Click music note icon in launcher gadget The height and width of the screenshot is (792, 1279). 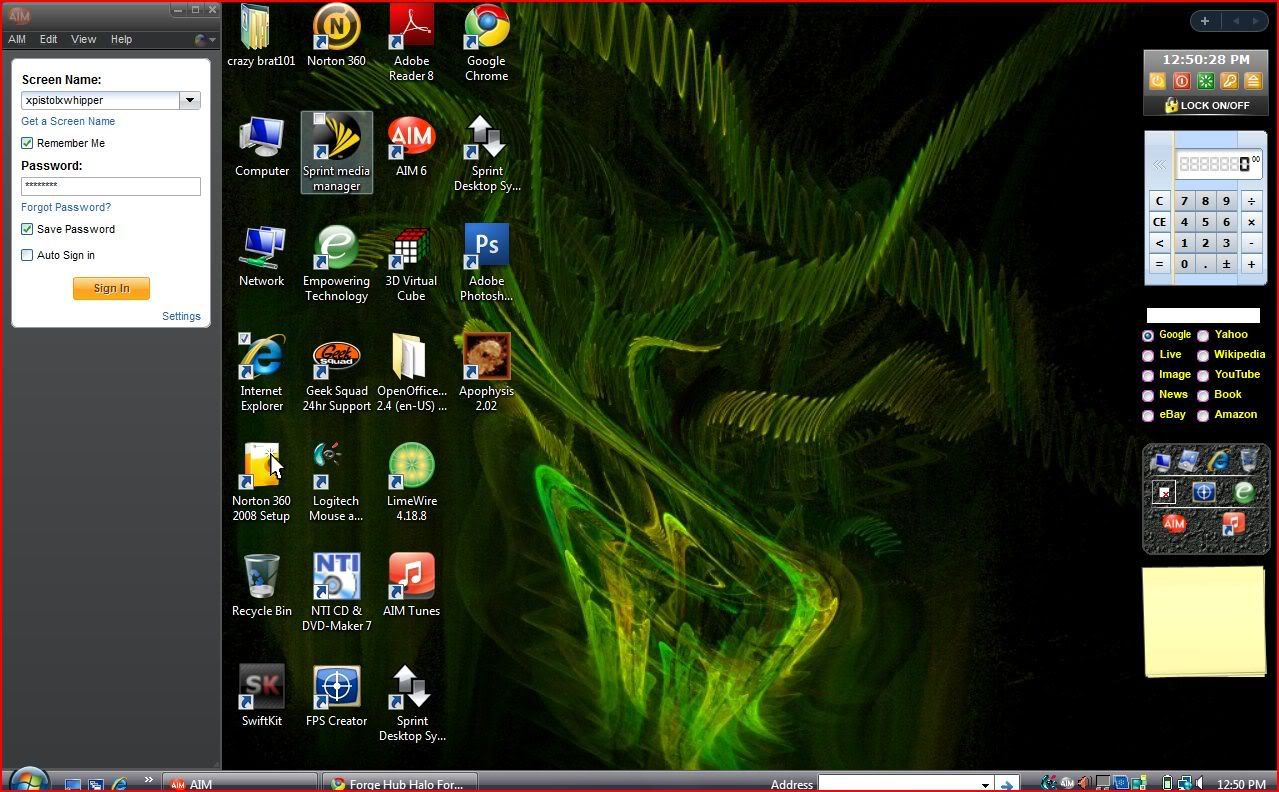pyautogui.click(x=1233, y=523)
